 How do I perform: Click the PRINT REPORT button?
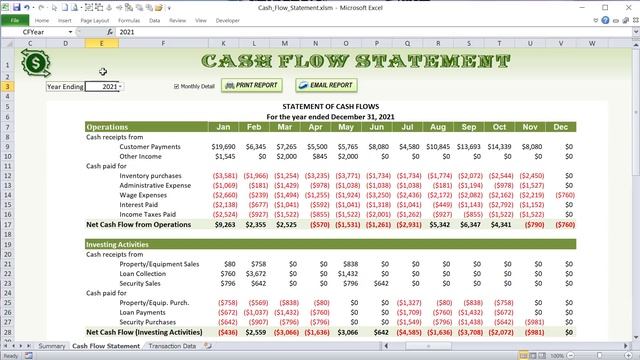click(252, 85)
